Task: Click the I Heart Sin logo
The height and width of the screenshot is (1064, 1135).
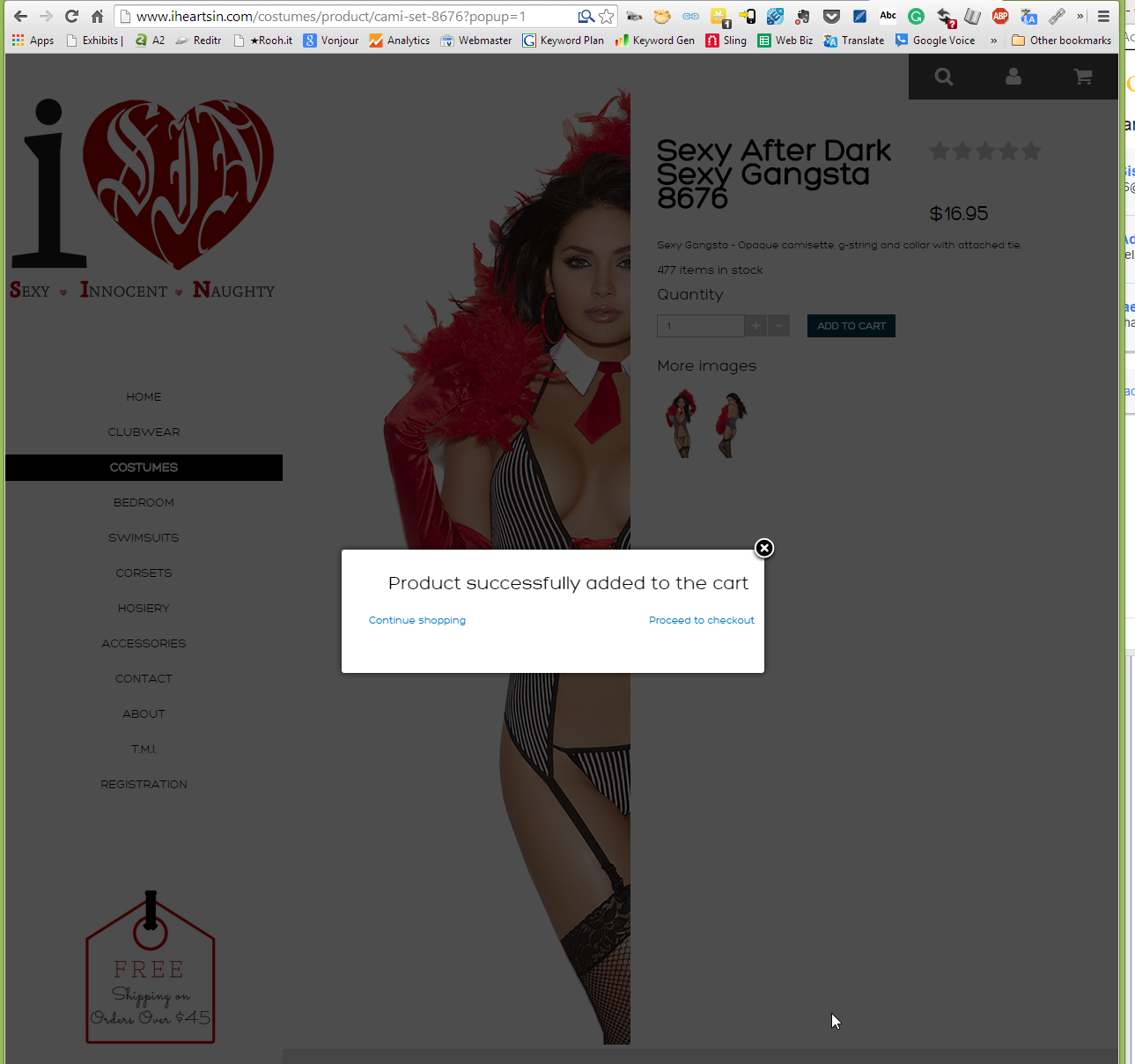Action: click(143, 198)
